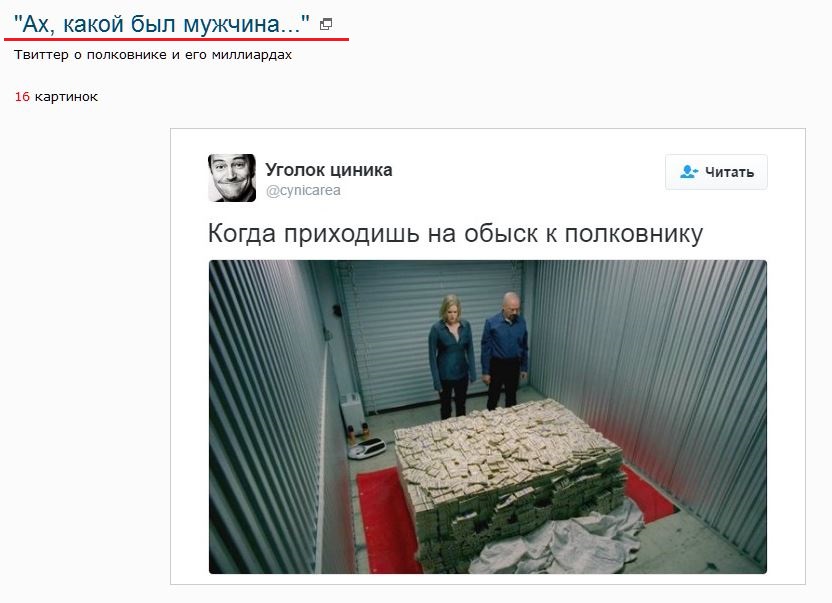Click the red carpet left of the money
This screenshot has height=603, width=832.
386,520
